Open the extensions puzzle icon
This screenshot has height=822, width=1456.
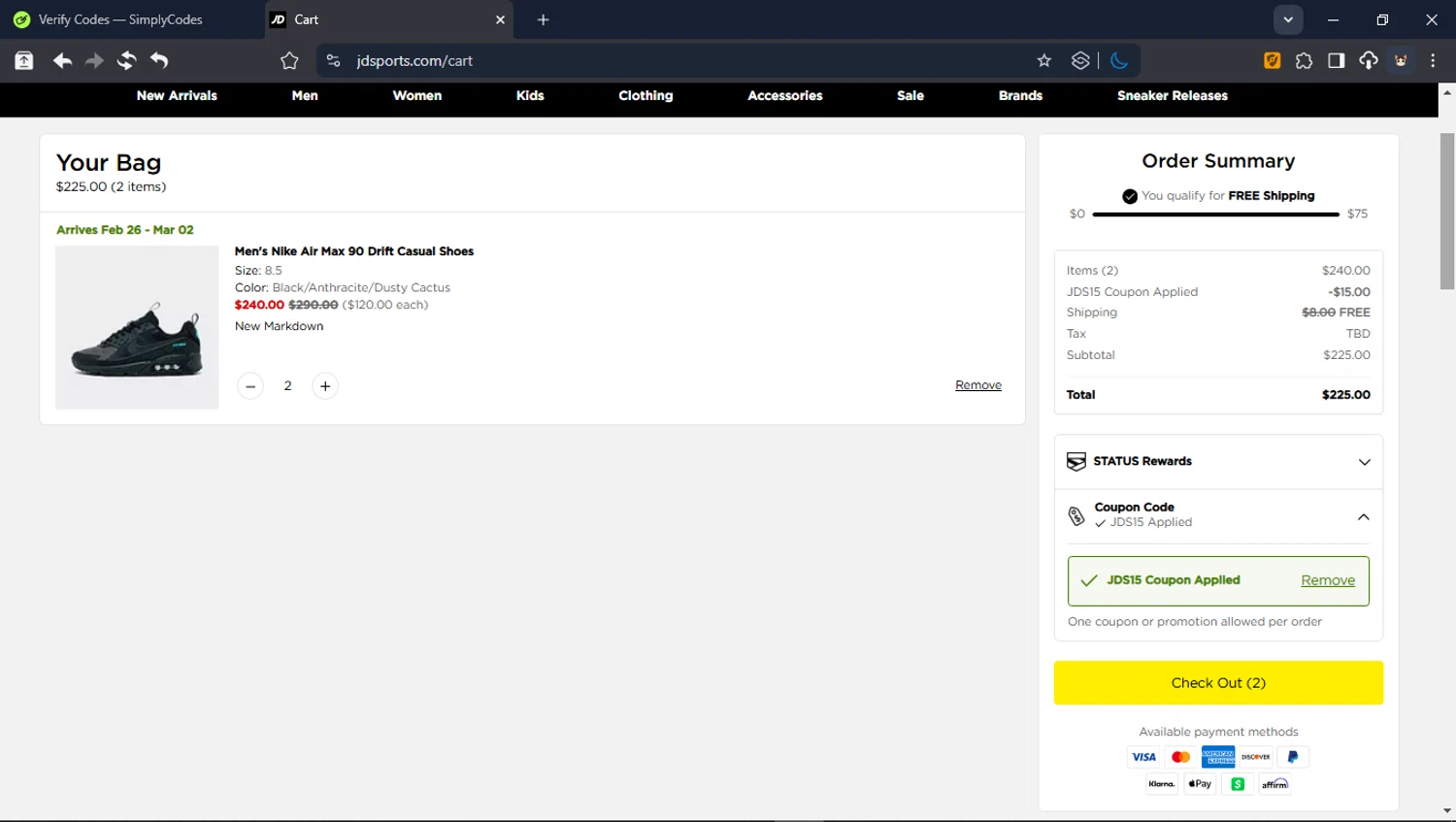[1304, 61]
